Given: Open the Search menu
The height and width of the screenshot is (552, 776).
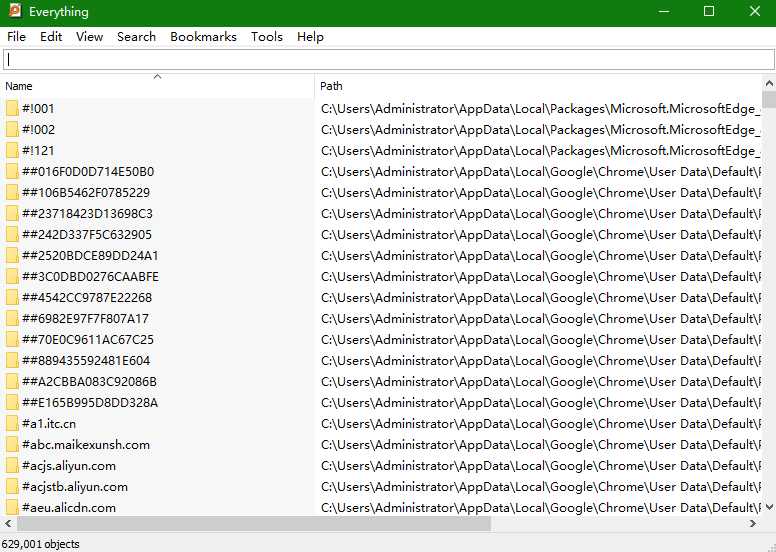Looking at the screenshot, I should click(137, 37).
